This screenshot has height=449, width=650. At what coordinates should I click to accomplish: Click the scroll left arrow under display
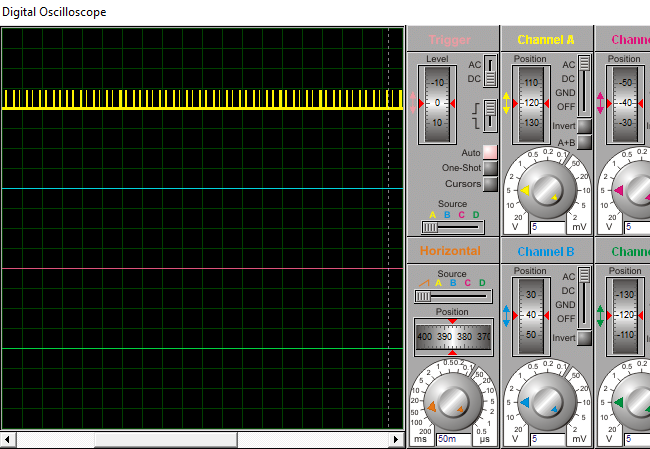point(8,439)
